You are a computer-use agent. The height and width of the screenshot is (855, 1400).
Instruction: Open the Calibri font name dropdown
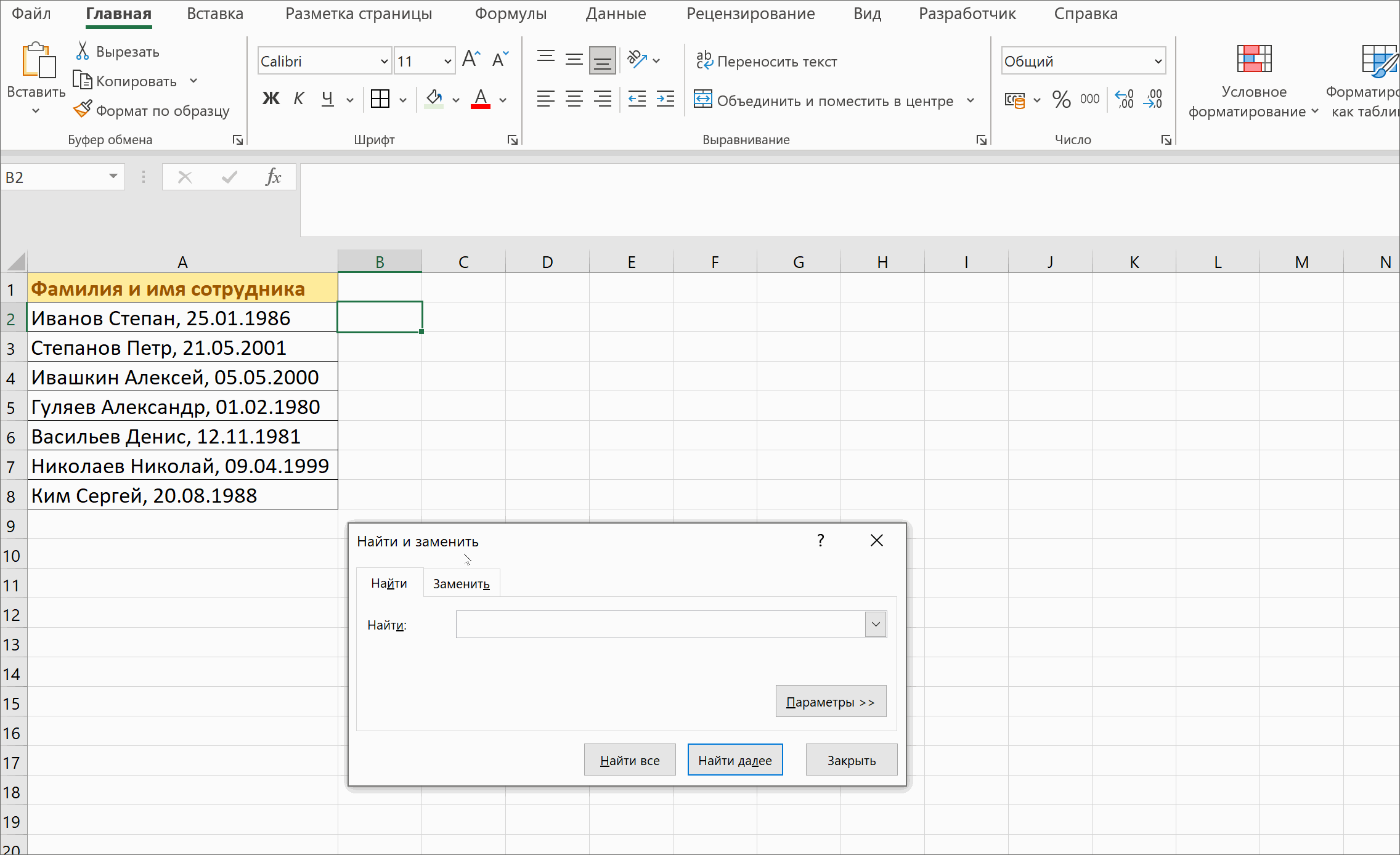384,61
